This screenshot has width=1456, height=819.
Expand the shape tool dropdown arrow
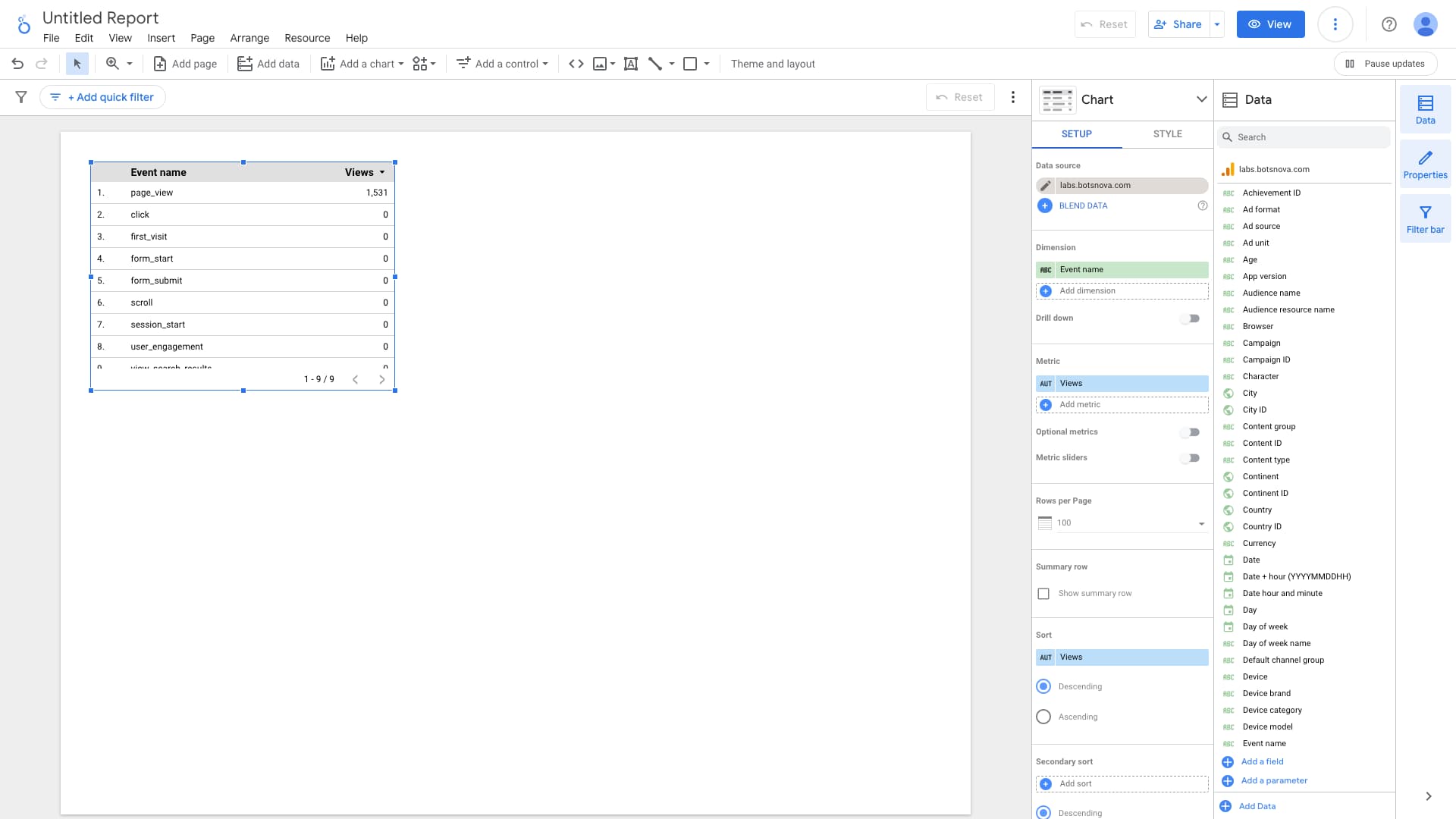[x=707, y=64]
